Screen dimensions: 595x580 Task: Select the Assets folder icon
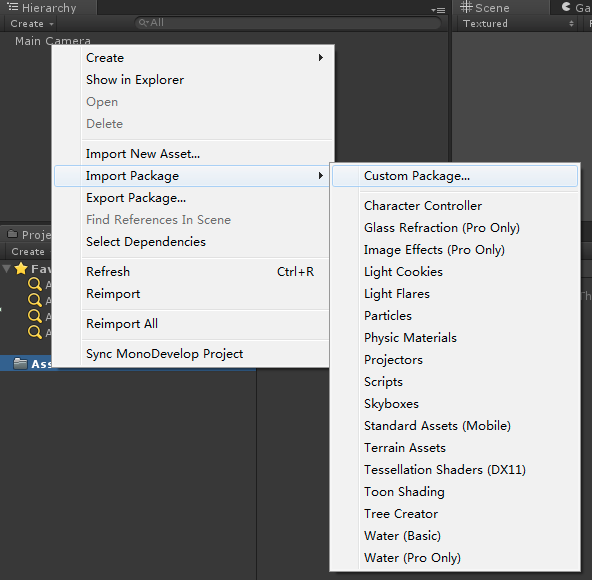coord(20,364)
